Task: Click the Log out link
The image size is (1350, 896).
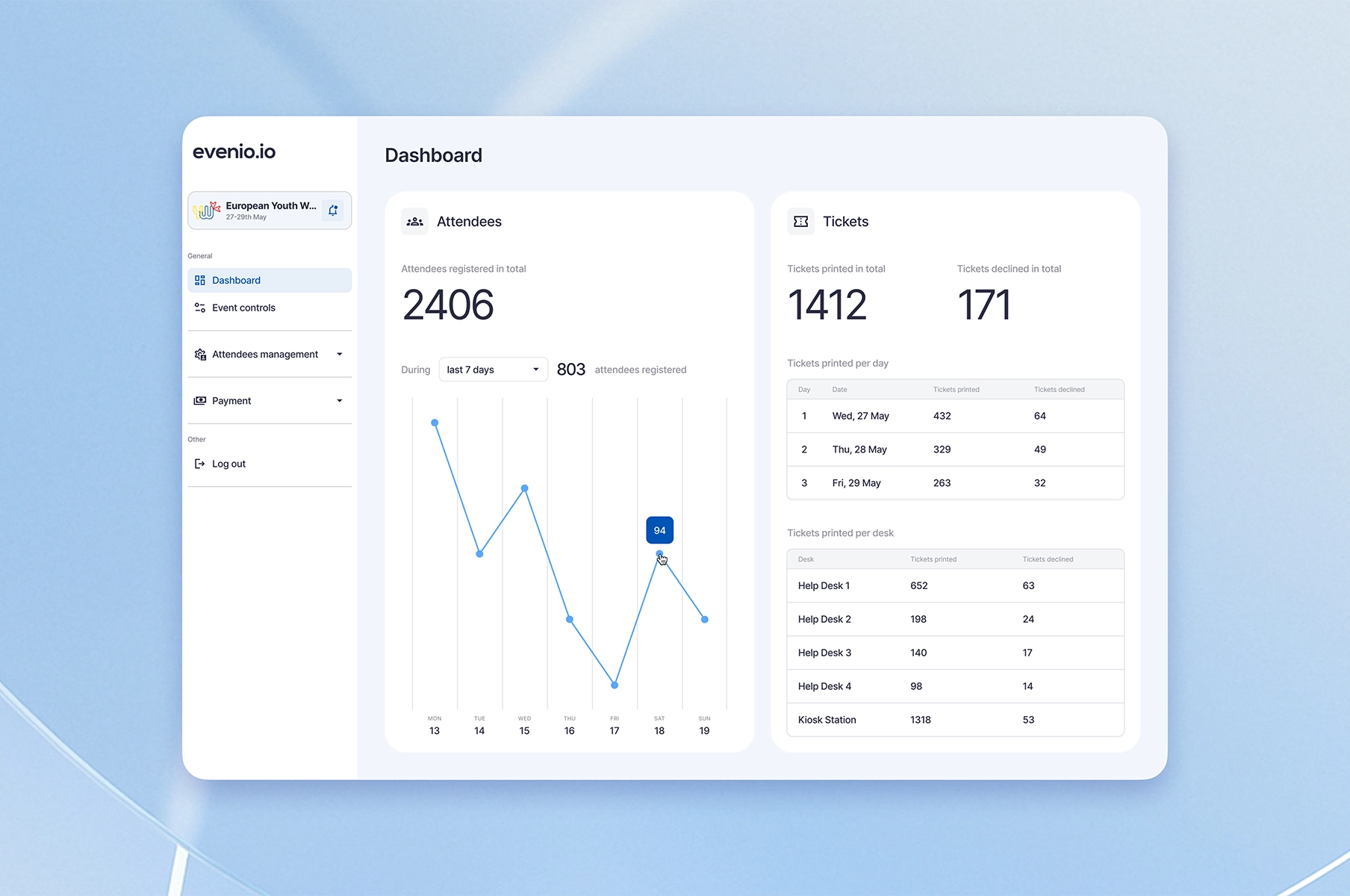Action: coord(228,464)
